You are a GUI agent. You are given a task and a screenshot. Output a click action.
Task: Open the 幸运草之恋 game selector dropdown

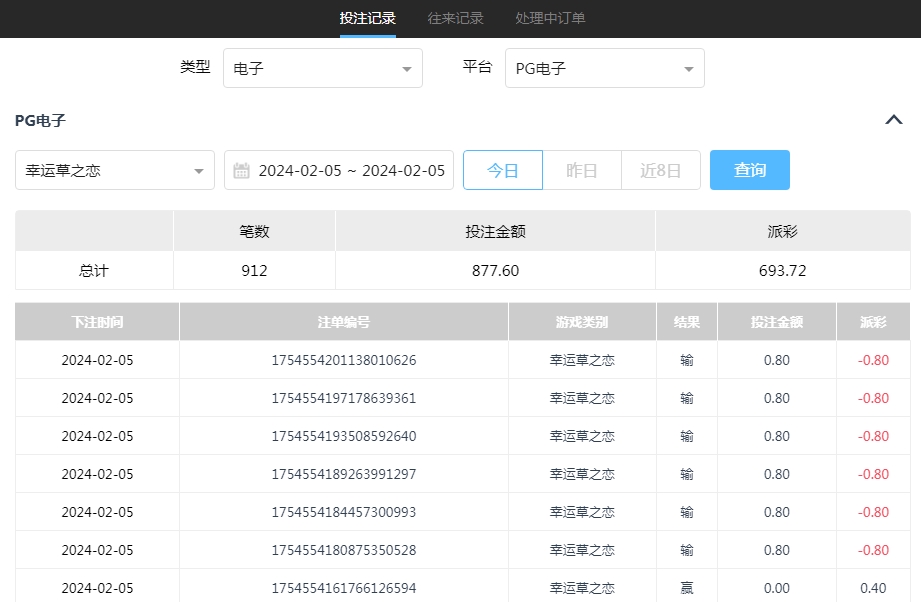tap(115, 171)
